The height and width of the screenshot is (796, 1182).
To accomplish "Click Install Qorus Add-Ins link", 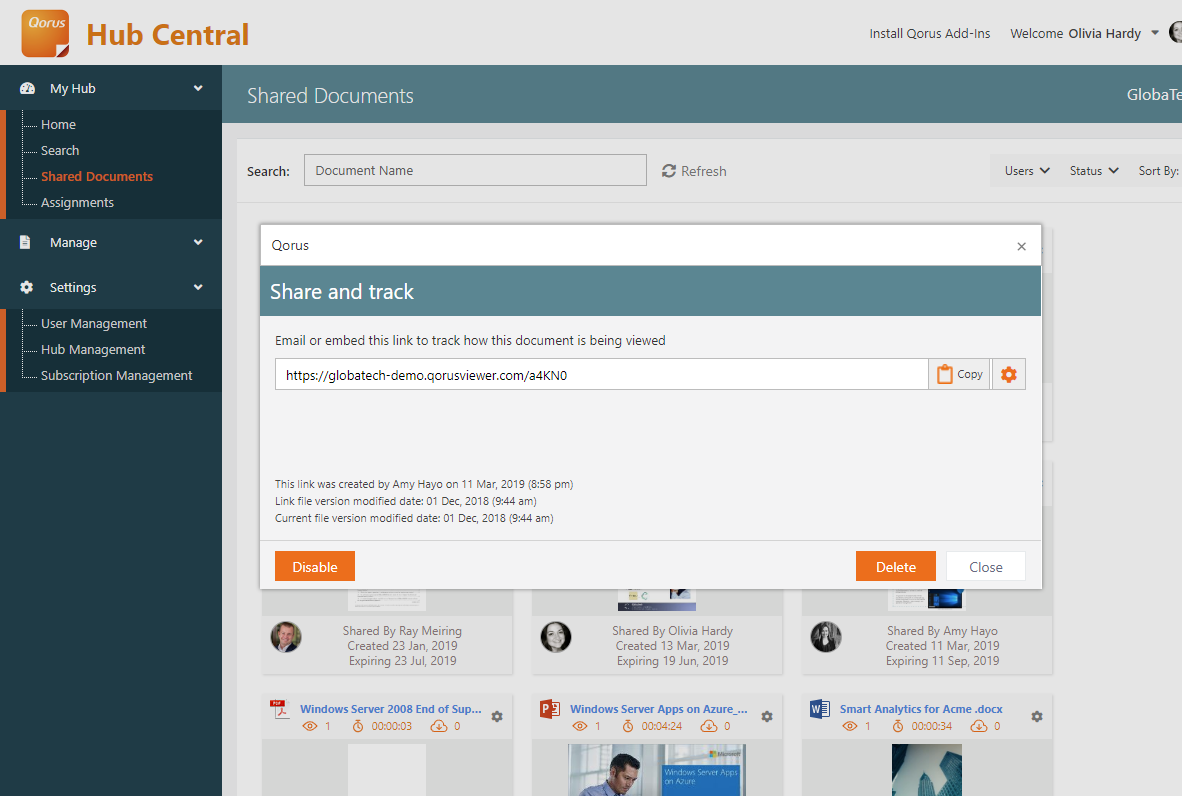I will 929,33.
